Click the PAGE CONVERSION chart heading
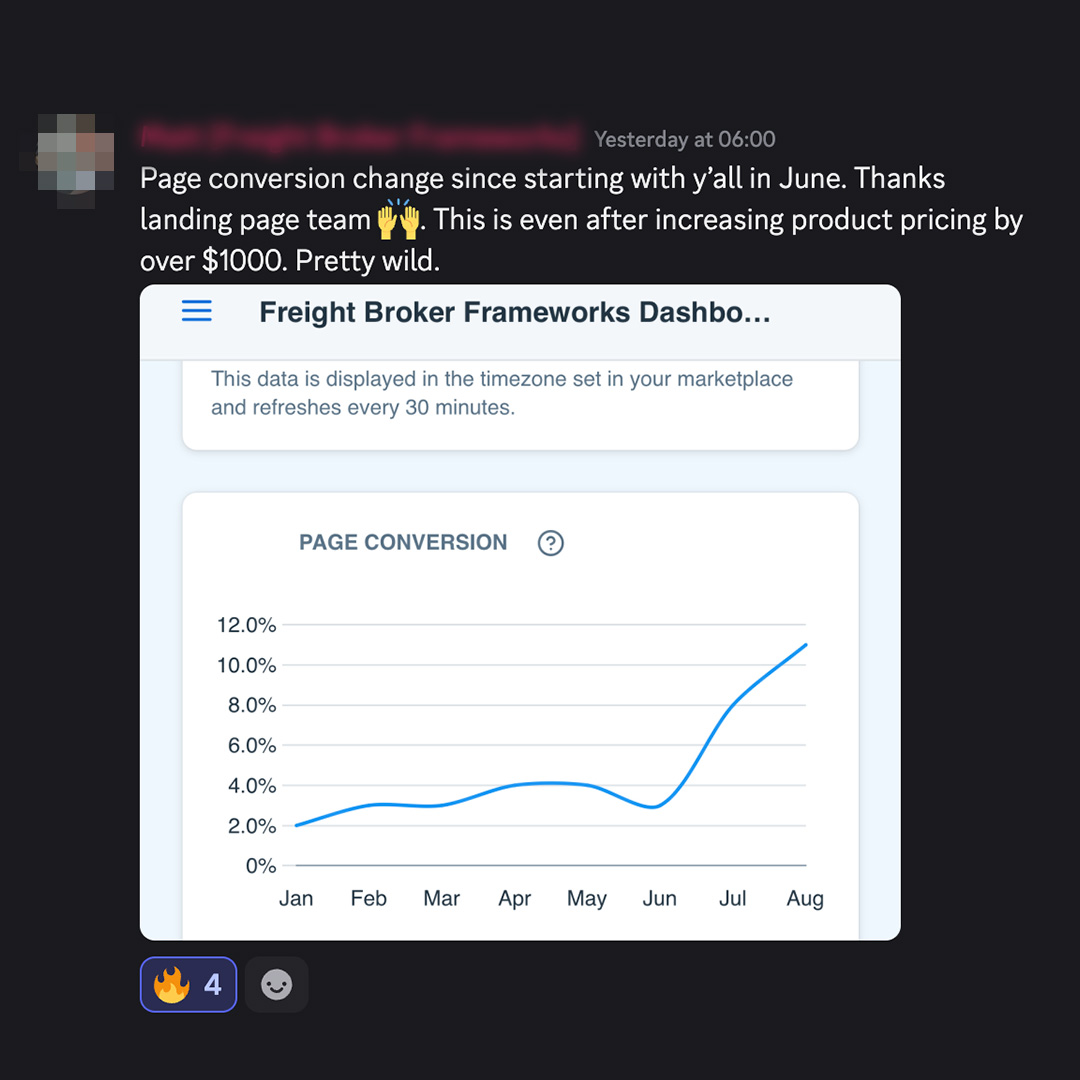 (x=403, y=542)
